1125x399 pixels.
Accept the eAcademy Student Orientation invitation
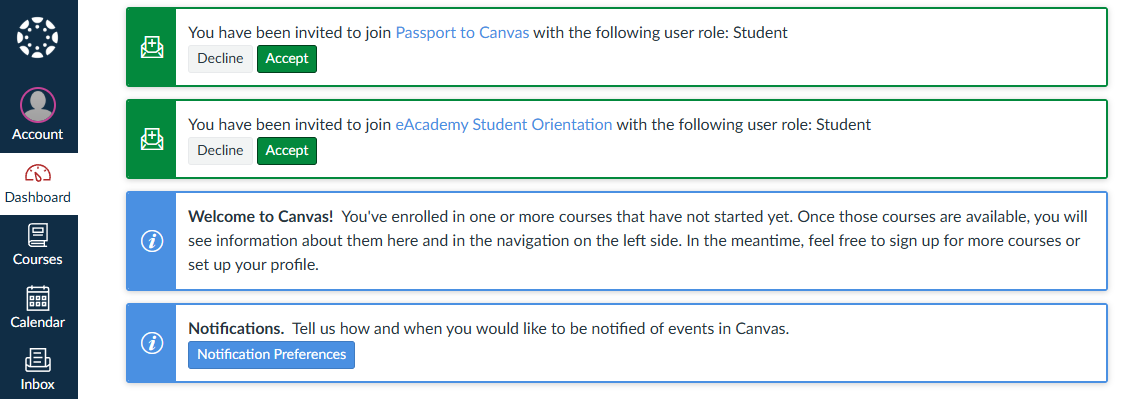click(287, 151)
